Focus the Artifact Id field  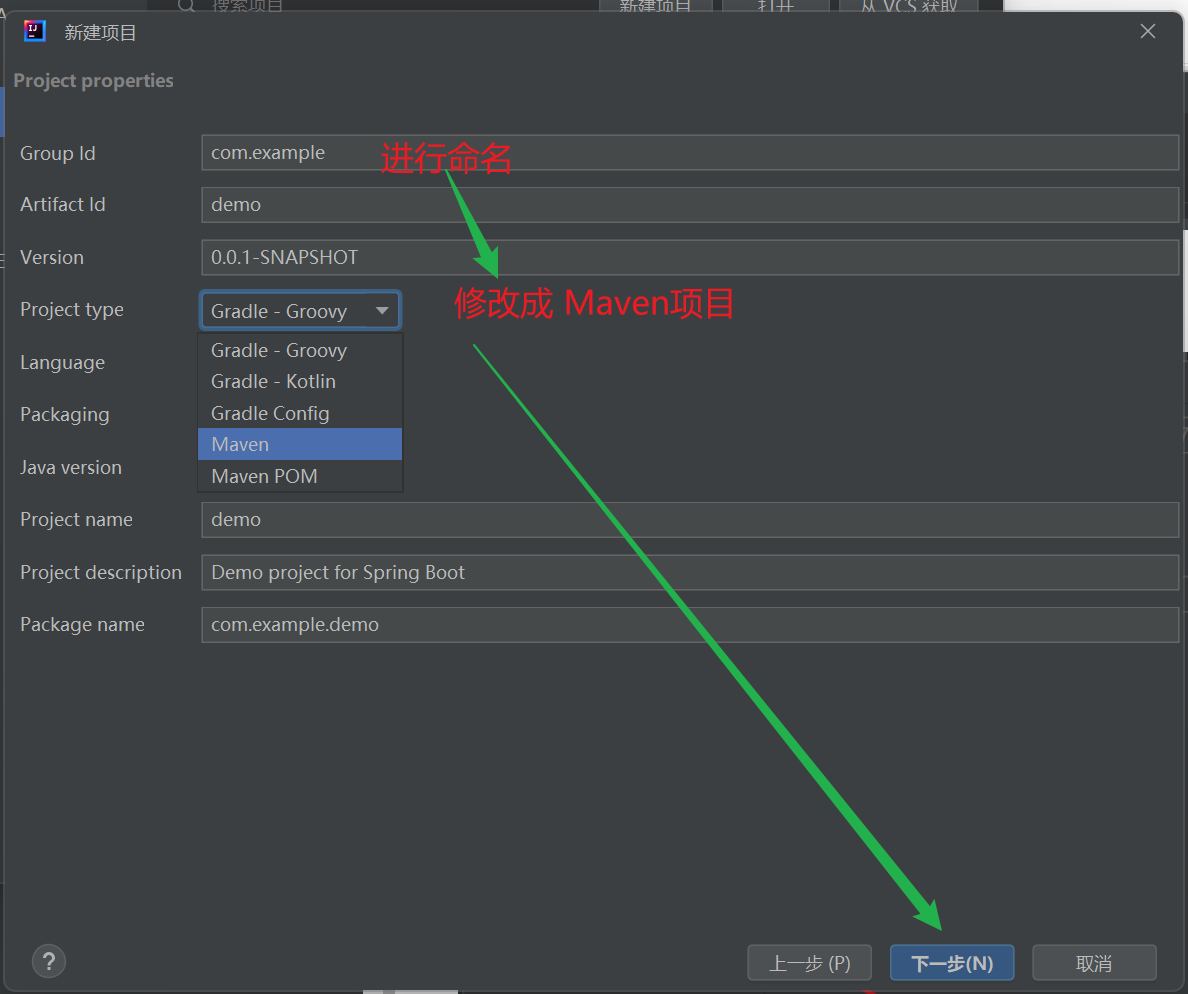coord(689,205)
